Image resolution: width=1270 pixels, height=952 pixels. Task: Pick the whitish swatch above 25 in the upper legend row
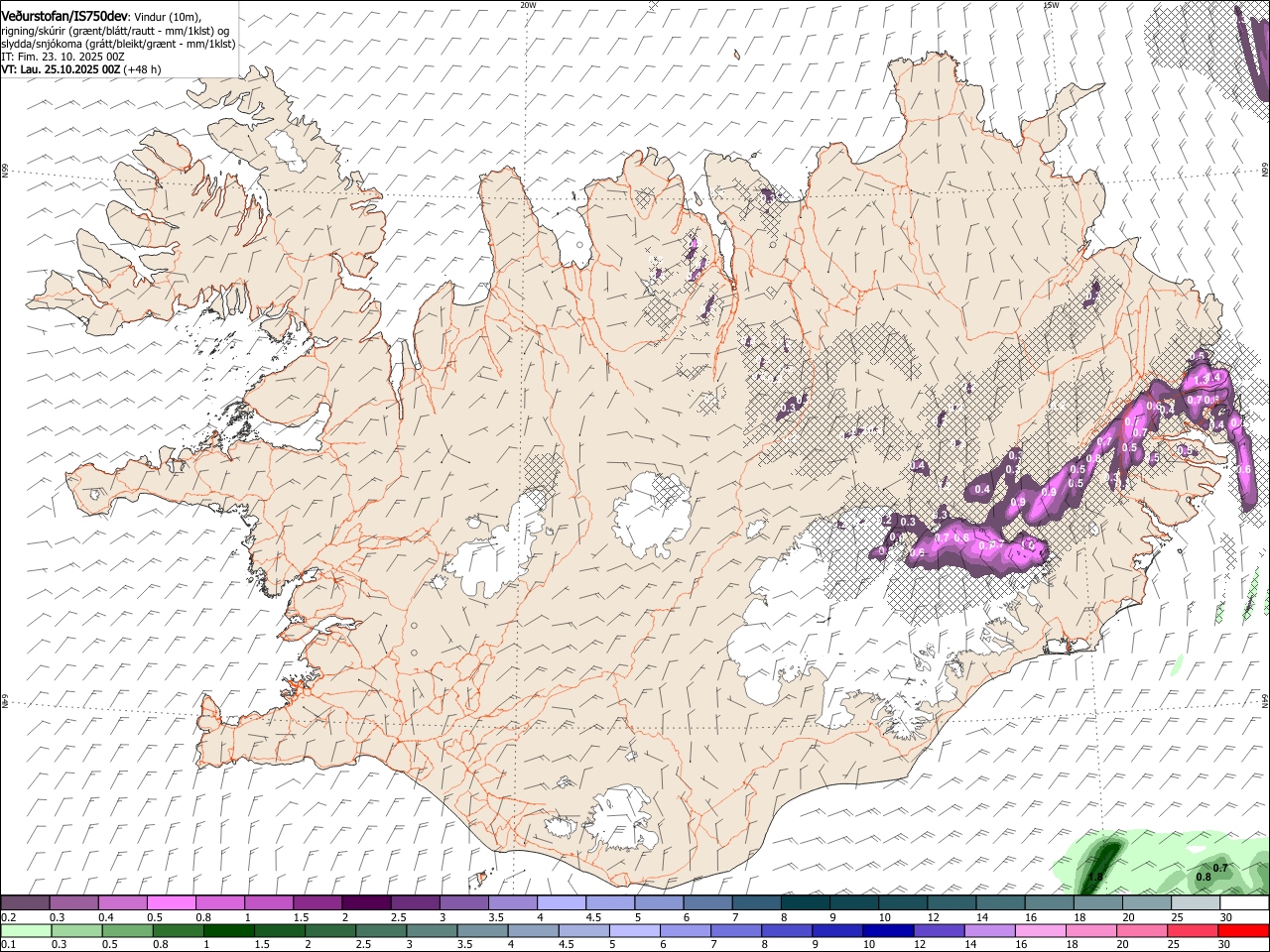[1196, 902]
